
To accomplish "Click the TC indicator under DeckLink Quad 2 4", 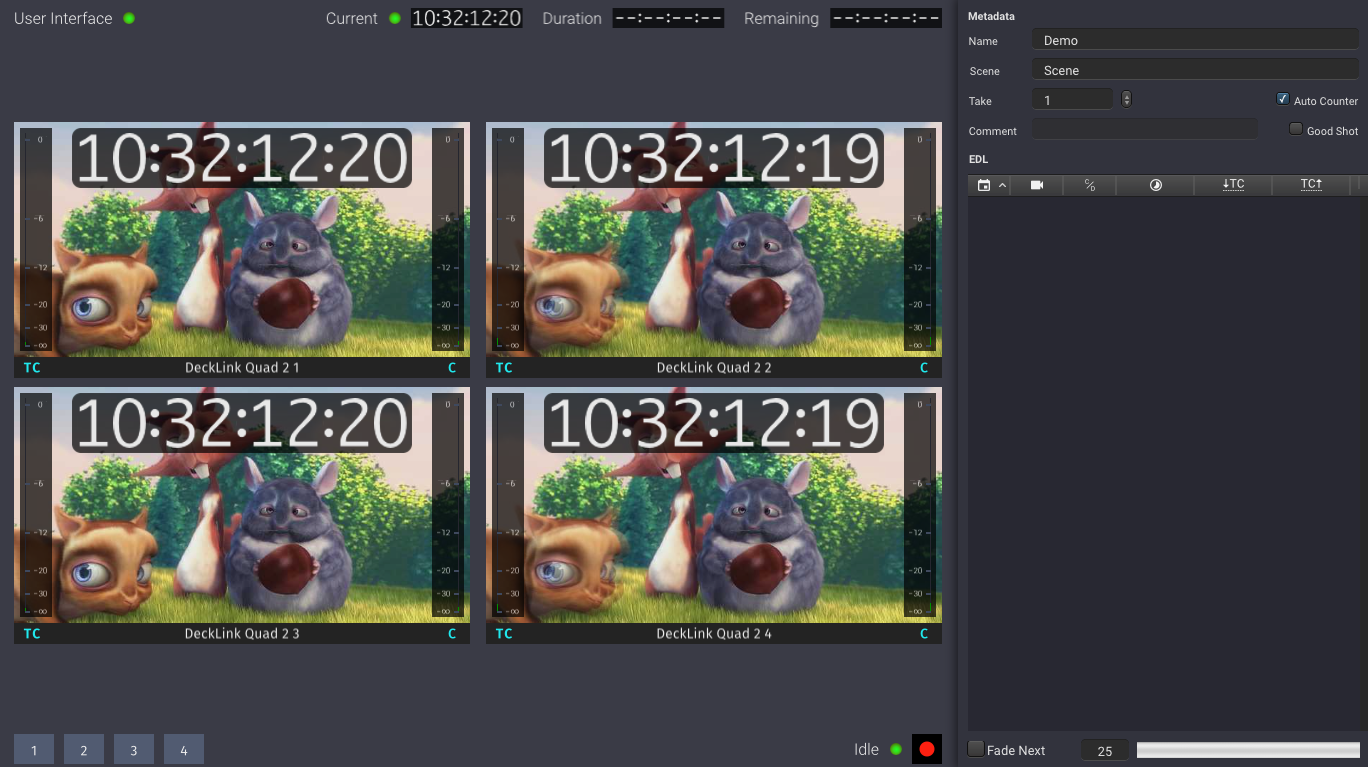I will (504, 634).
